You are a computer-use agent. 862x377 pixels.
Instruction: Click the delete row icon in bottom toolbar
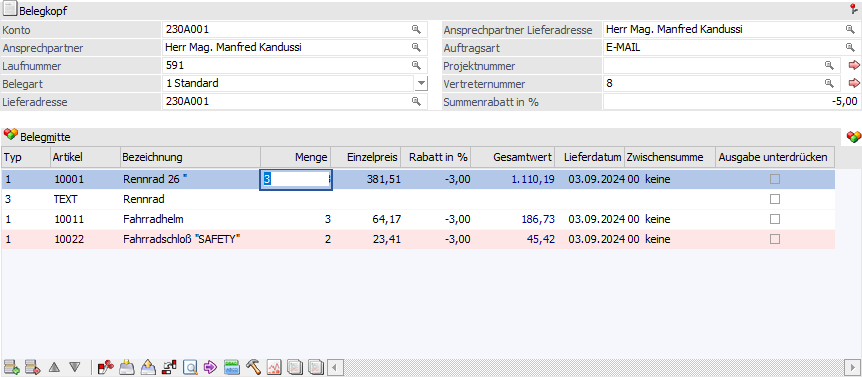tap(33, 367)
